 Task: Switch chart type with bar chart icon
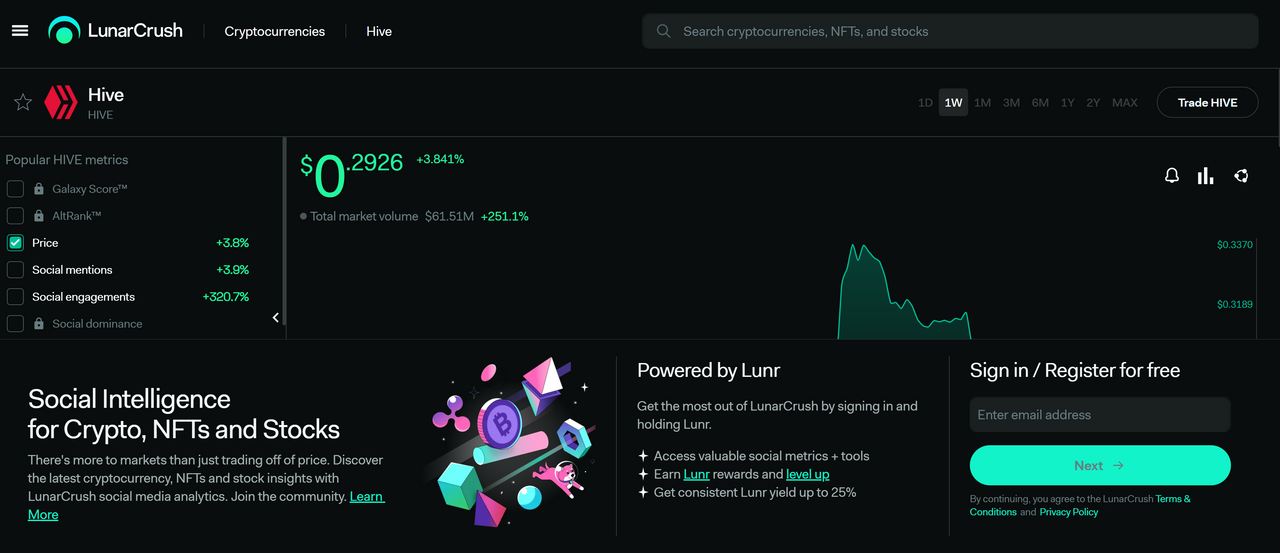pyautogui.click(x=1206, y=176)
